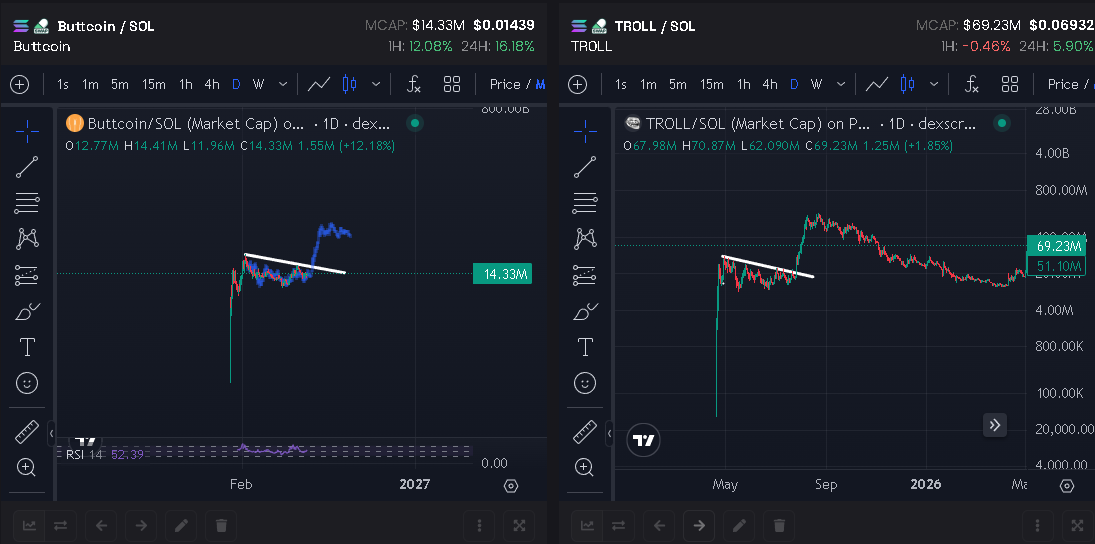Switch Buttcoin chart to candlestick style

coord(350,84)
